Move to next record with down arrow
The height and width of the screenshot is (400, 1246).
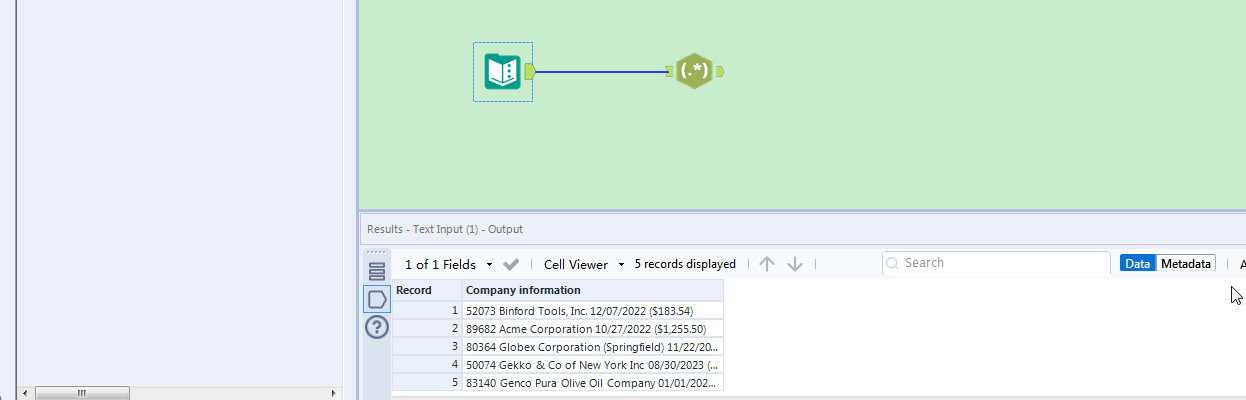click(795, 264)
